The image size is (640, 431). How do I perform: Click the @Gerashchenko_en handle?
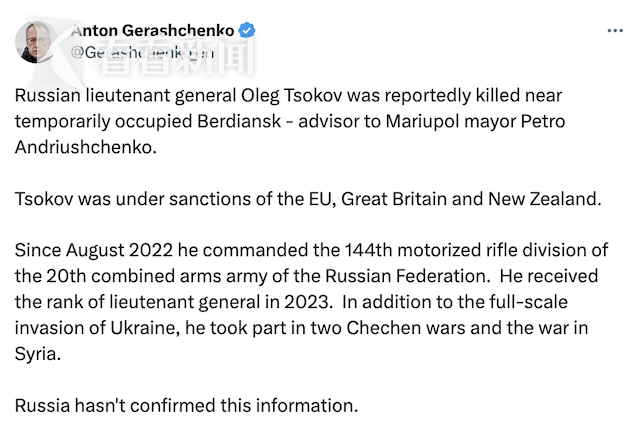click(142, 53)
